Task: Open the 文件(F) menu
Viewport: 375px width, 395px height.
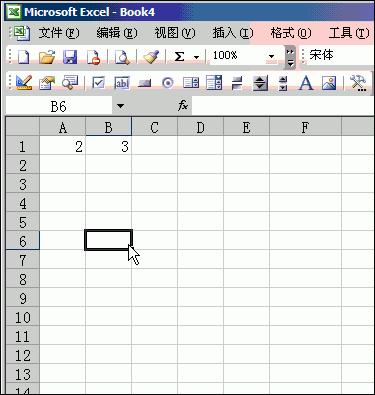Action: [59, 33]
